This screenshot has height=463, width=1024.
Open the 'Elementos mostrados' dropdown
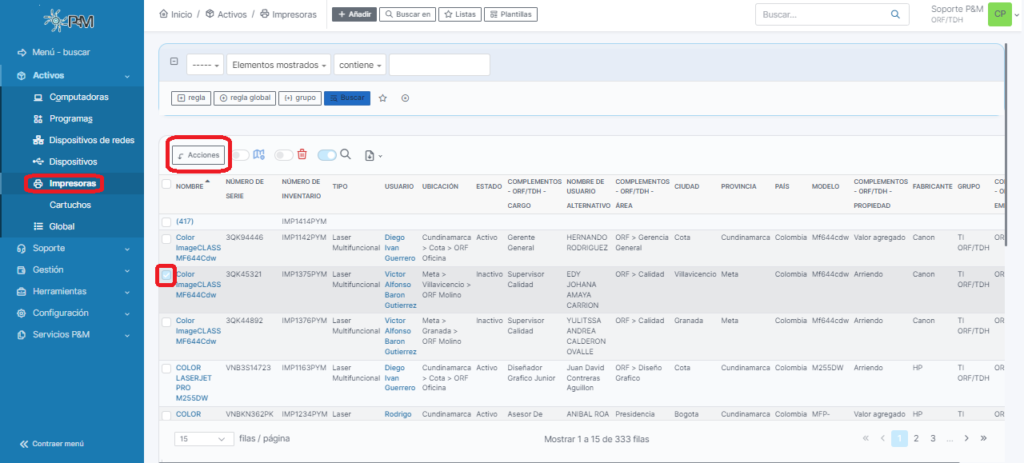tap(279, 65)
